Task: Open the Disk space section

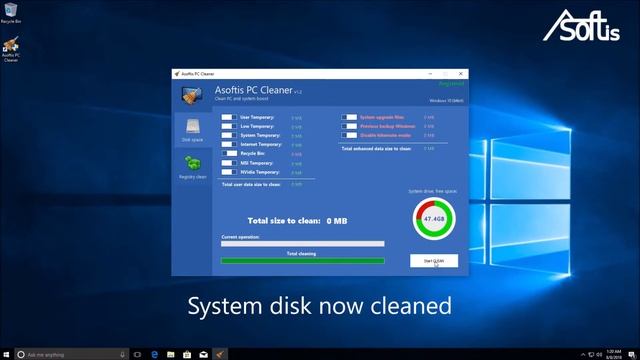Action: [x=192, y=130]
